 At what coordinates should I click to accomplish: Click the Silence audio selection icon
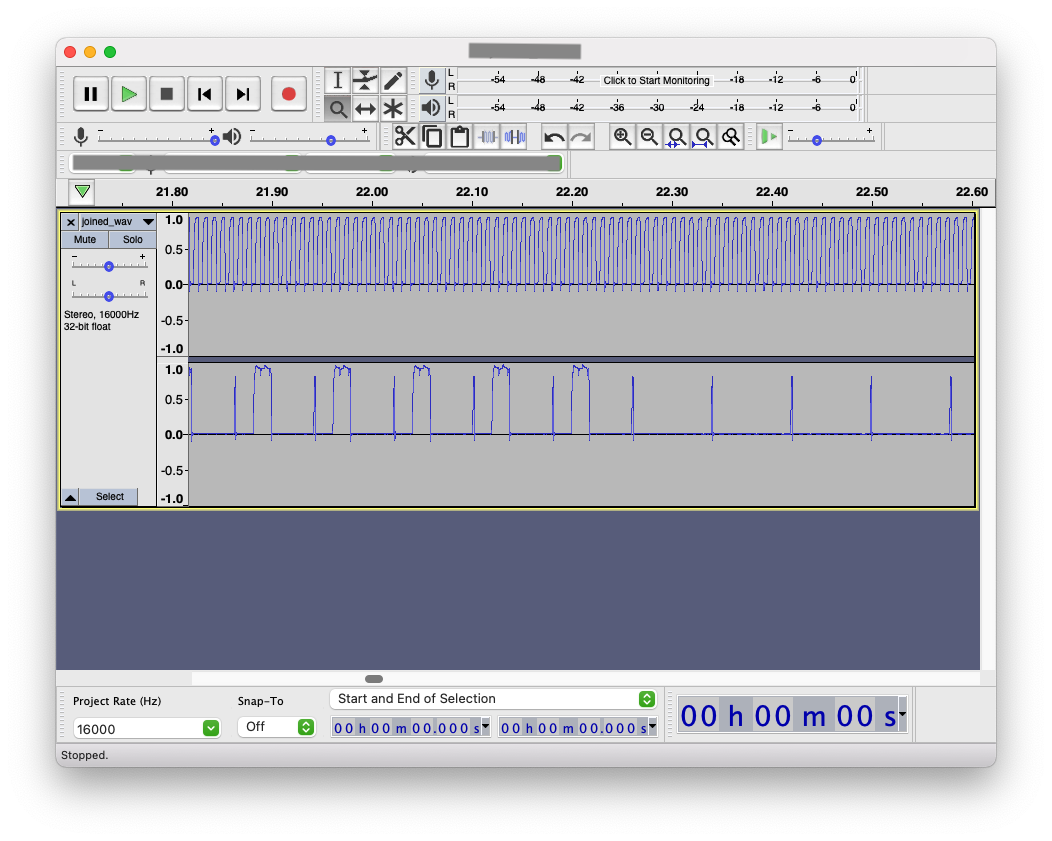click(515, 137)
